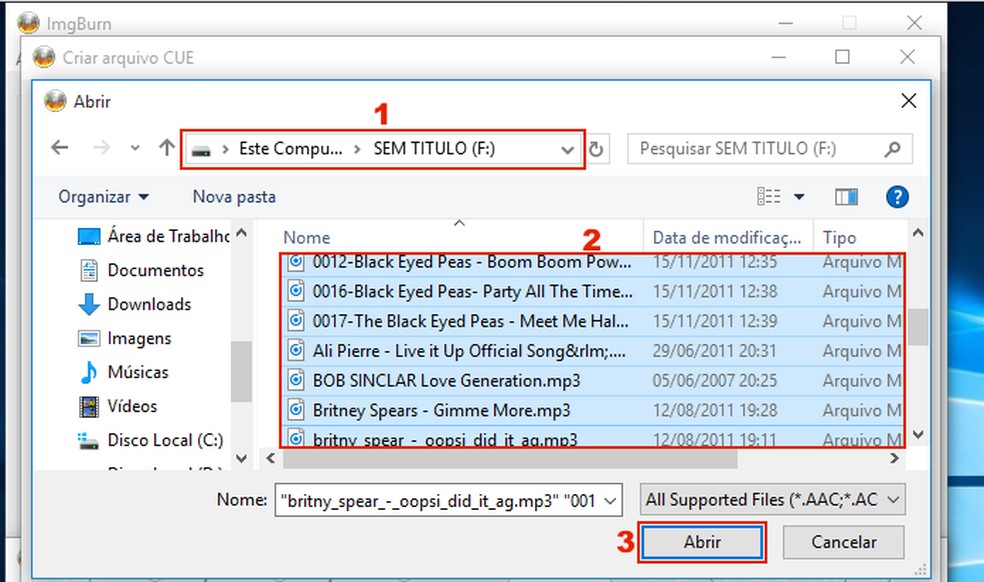
Task: Click the file list vertical scrollbar thumb
Action: (x=918, y=326)
